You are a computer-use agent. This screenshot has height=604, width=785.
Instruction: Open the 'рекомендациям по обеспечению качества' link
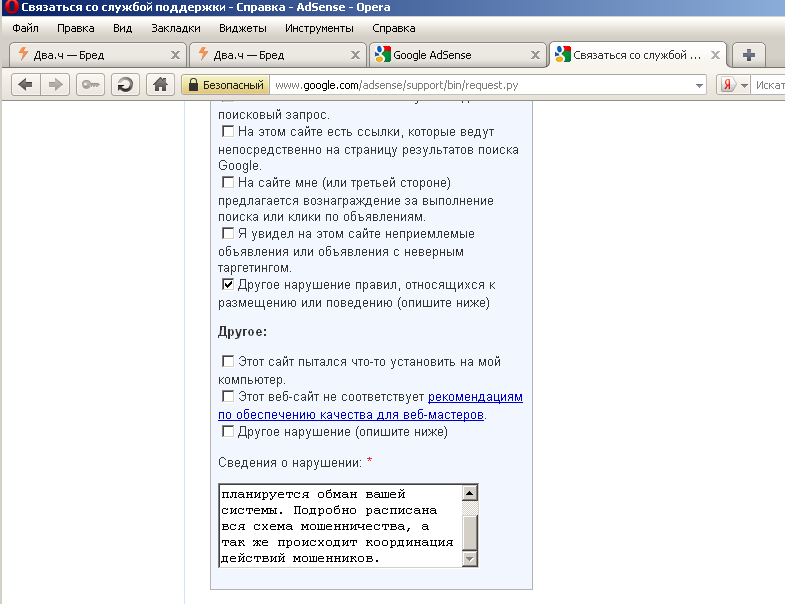370,406
